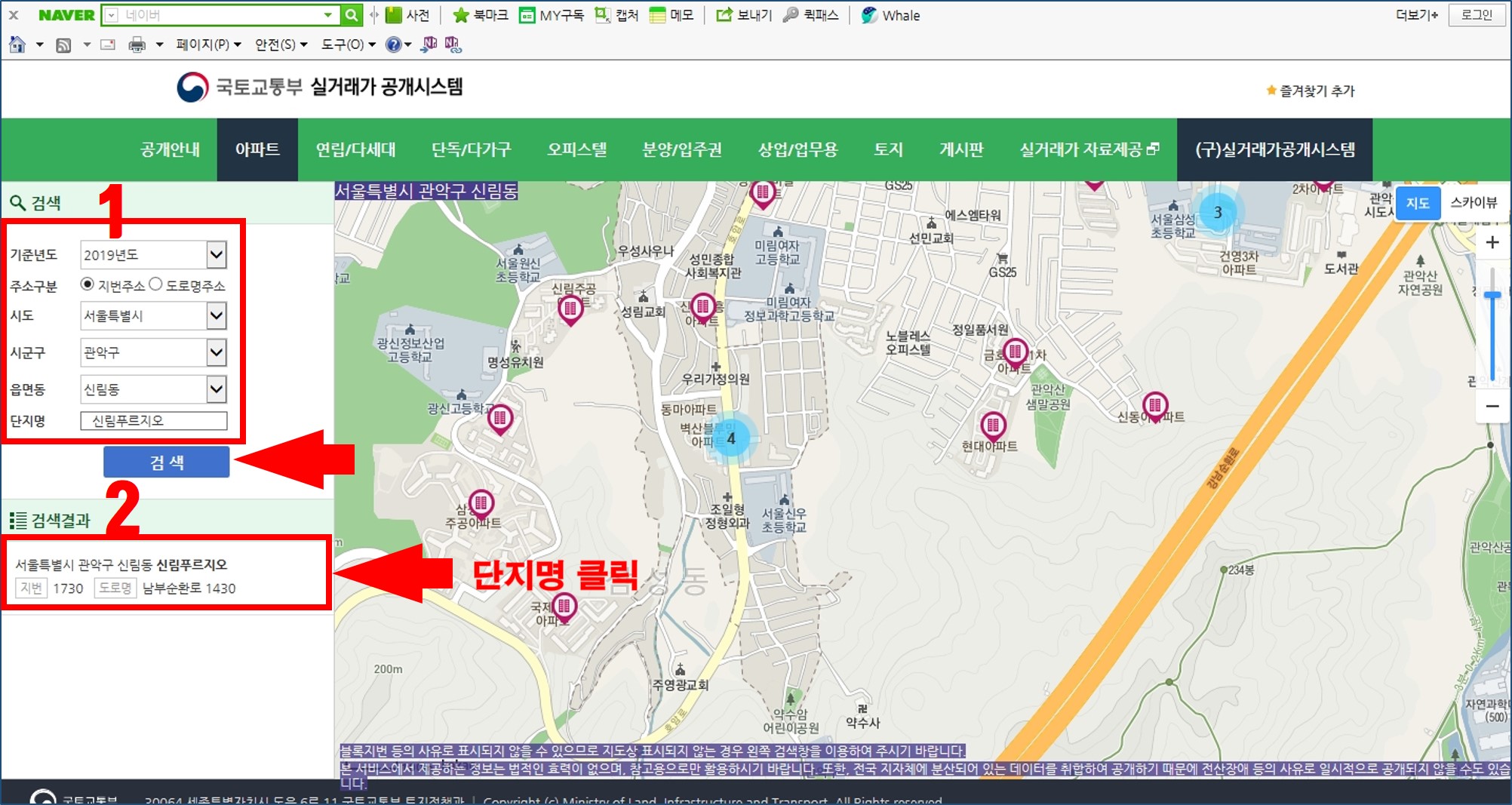The height and width of the screenshot is (805, 1512).
Task: Expand the Naver search box history dropdown
Action: pos(328,15)
